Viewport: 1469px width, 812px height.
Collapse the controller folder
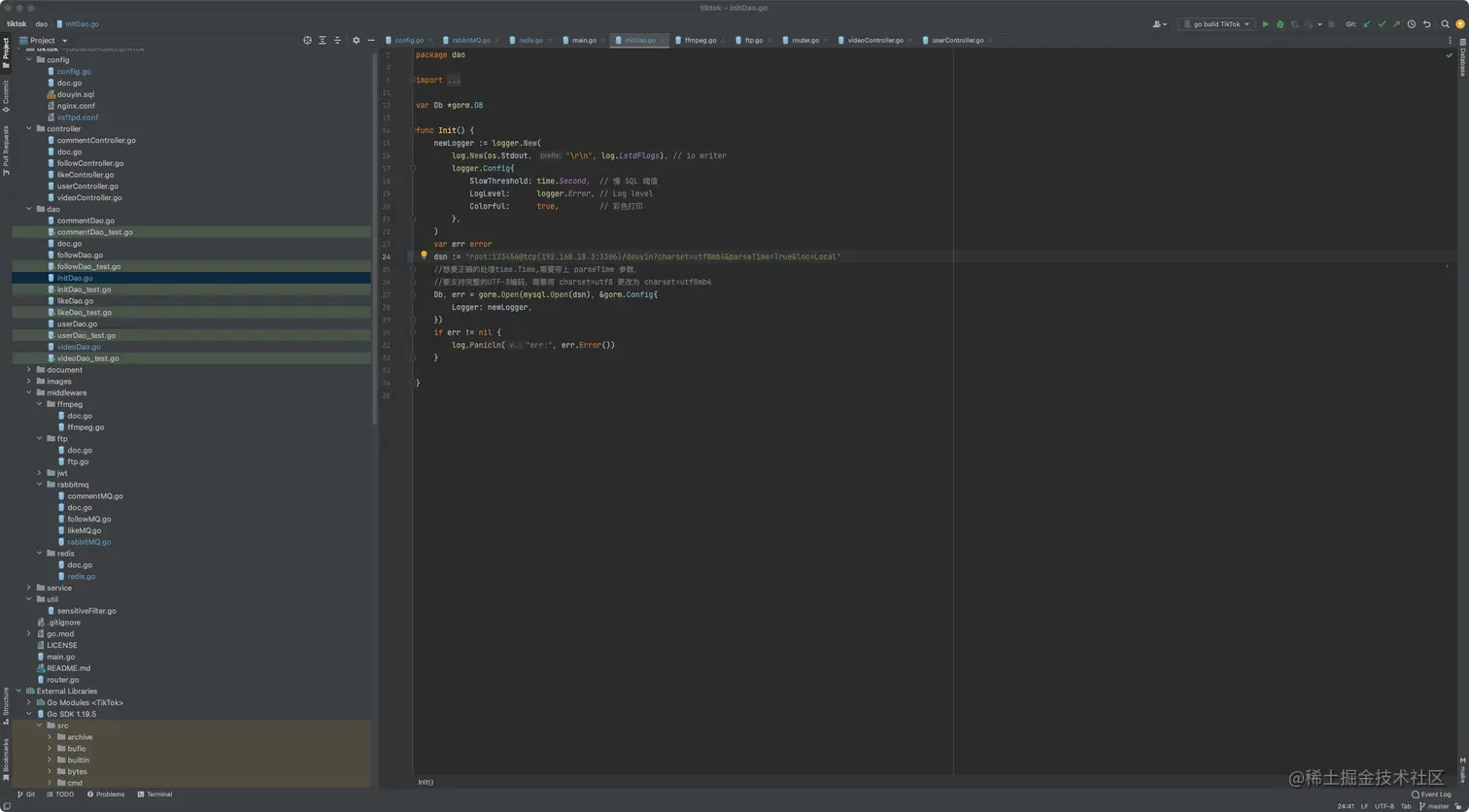coord(28,128)
